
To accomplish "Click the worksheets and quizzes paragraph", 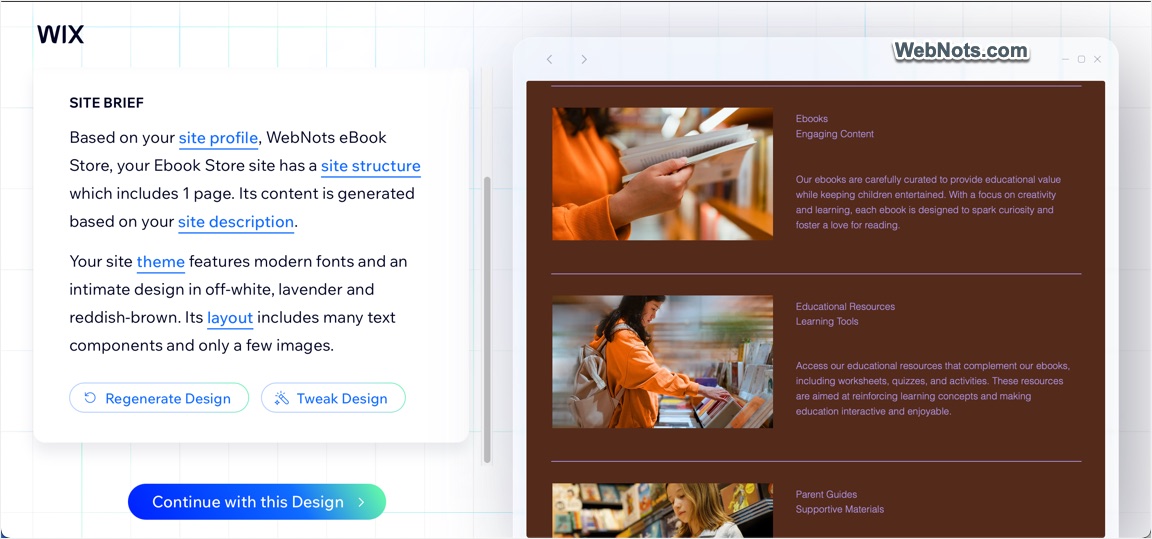I will tap(932, 388).
